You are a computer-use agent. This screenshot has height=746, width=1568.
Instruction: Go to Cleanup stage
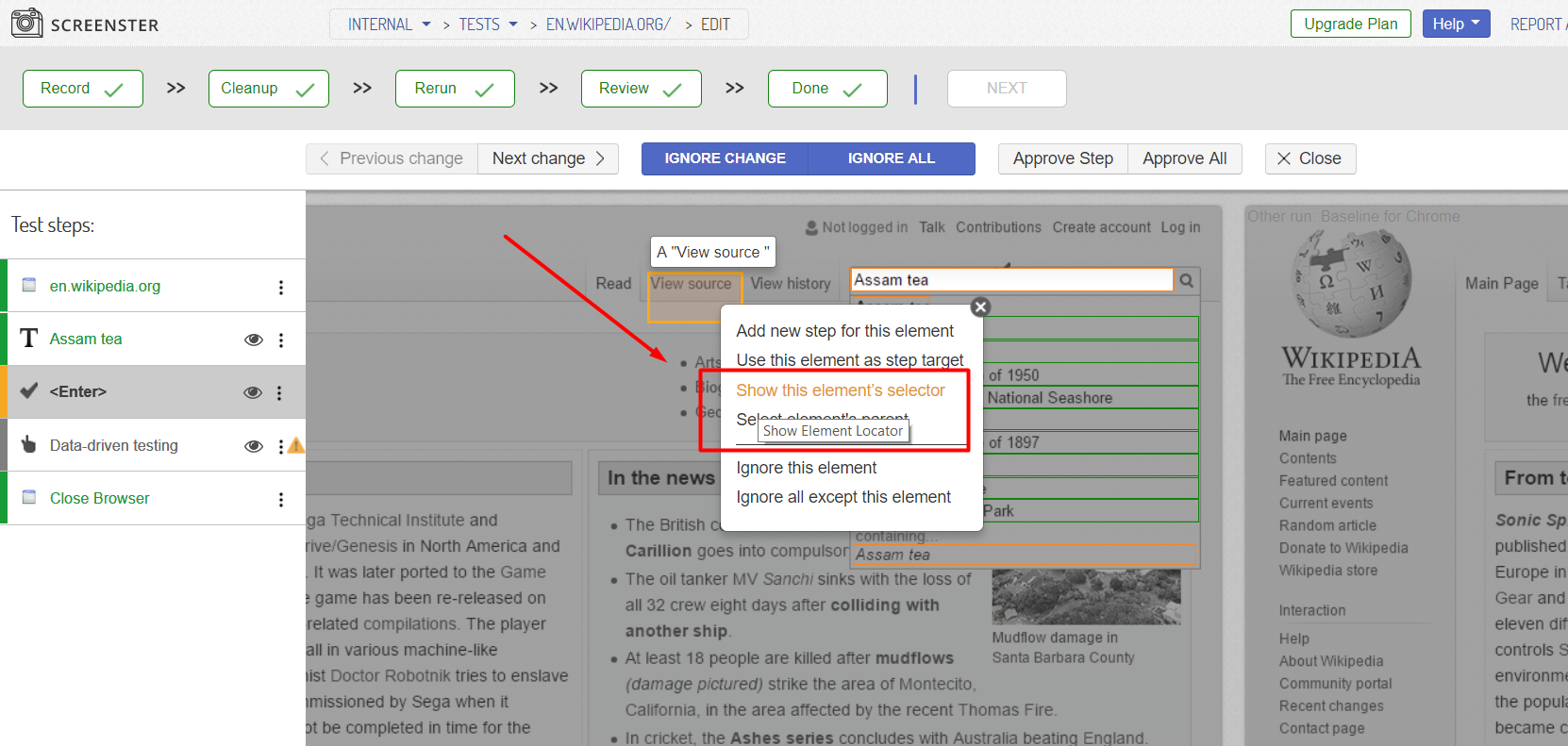pyautogui.click(x=269, y=89)
